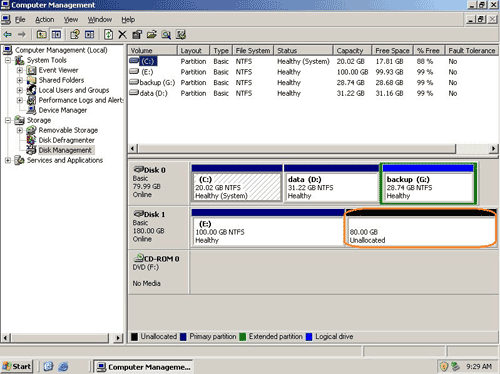This screenshot has height=374, width=500.
Task: Open Disk Defragmenter in the tree
Action: 66,140
